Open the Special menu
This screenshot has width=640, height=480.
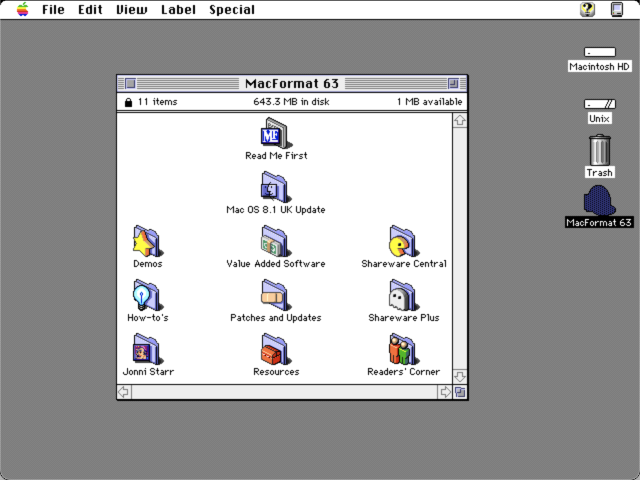tap(232, 9)
